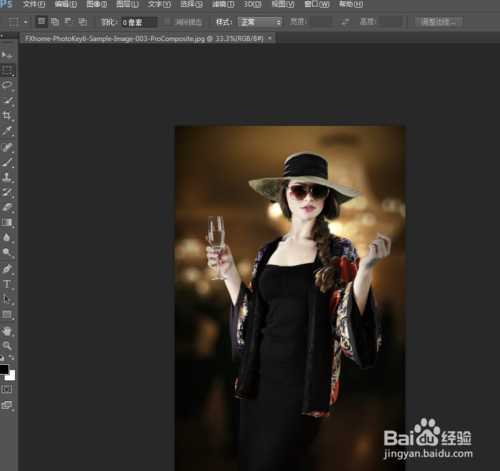
Task: Open the 图像(I) menu
Action: click(x=96, y=4)
